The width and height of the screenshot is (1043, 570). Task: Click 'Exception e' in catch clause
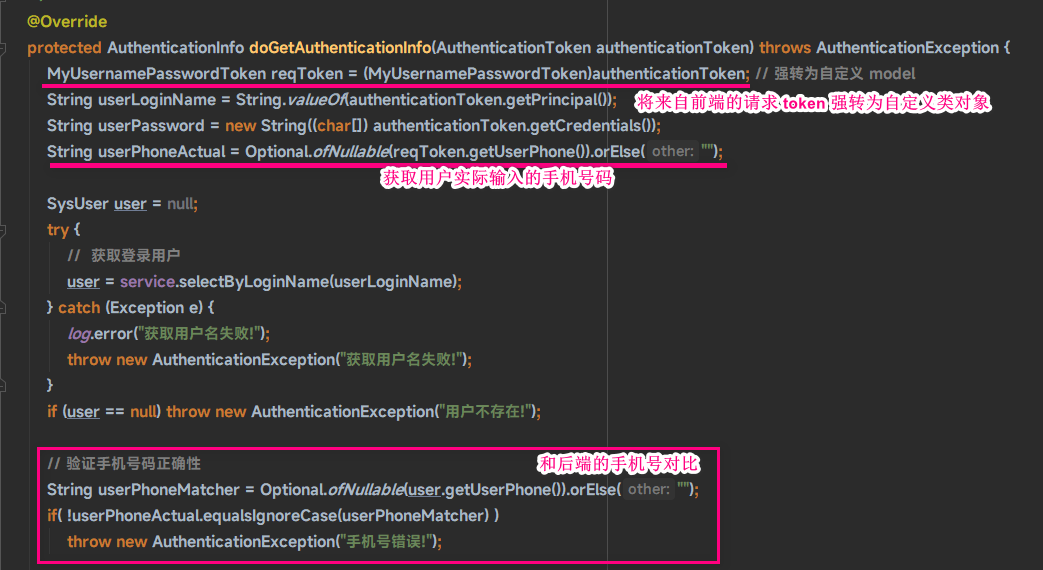pyautogui.click(x=156, y=307)
